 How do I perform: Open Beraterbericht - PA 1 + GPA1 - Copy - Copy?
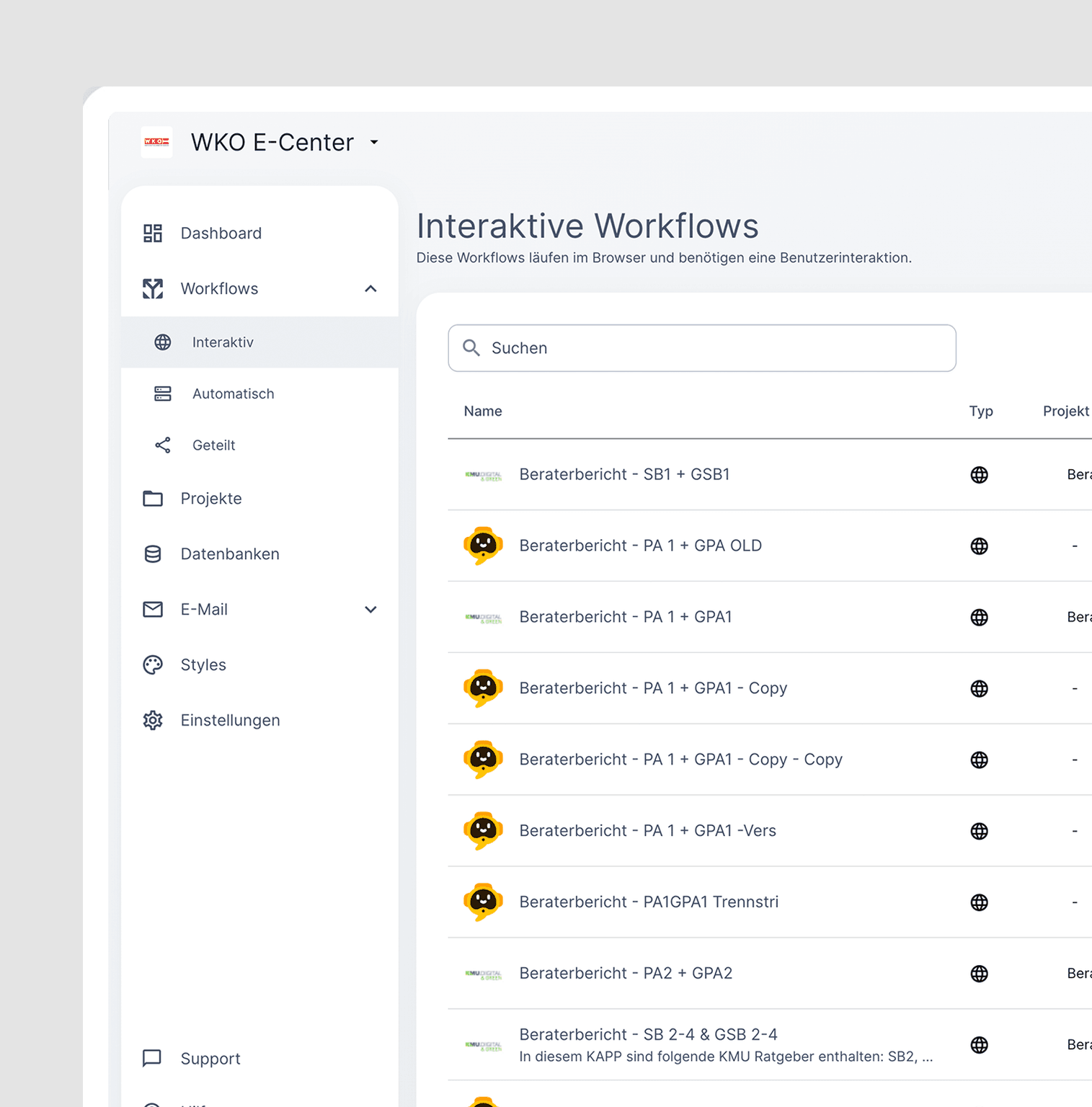pyautogui.click(x=680, y=760)
